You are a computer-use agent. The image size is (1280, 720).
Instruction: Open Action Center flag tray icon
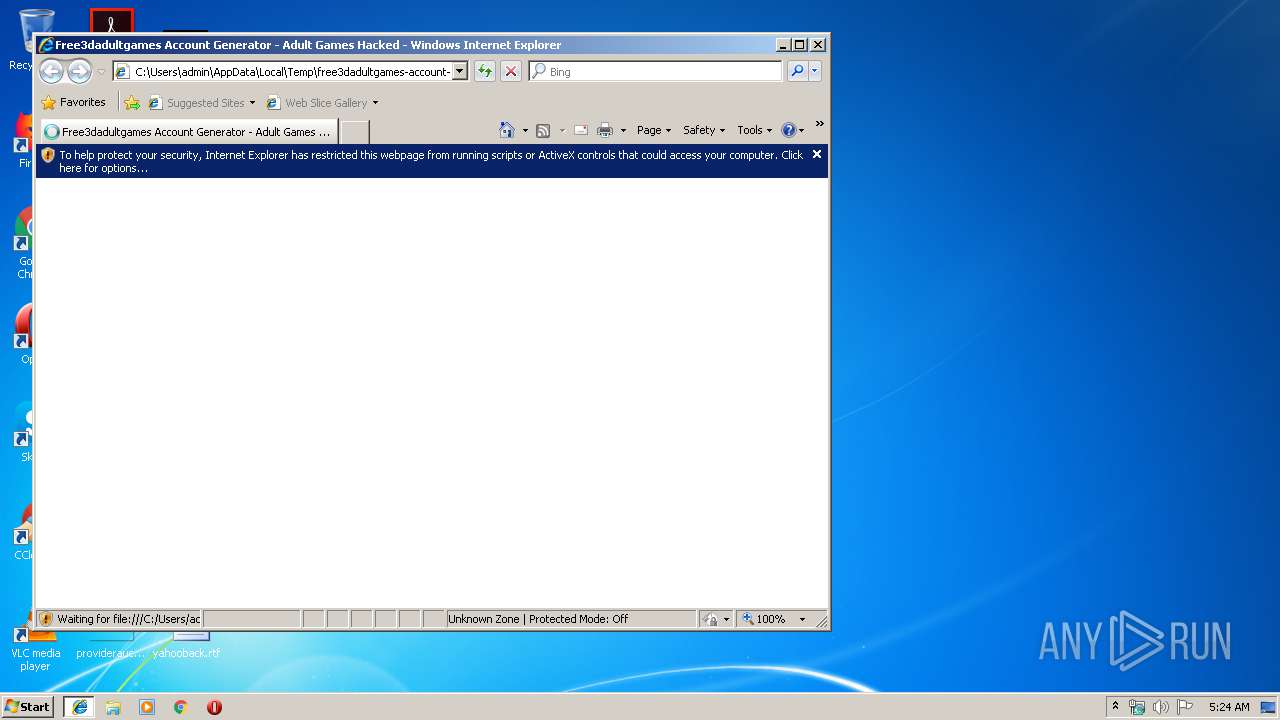(1185, 707)
